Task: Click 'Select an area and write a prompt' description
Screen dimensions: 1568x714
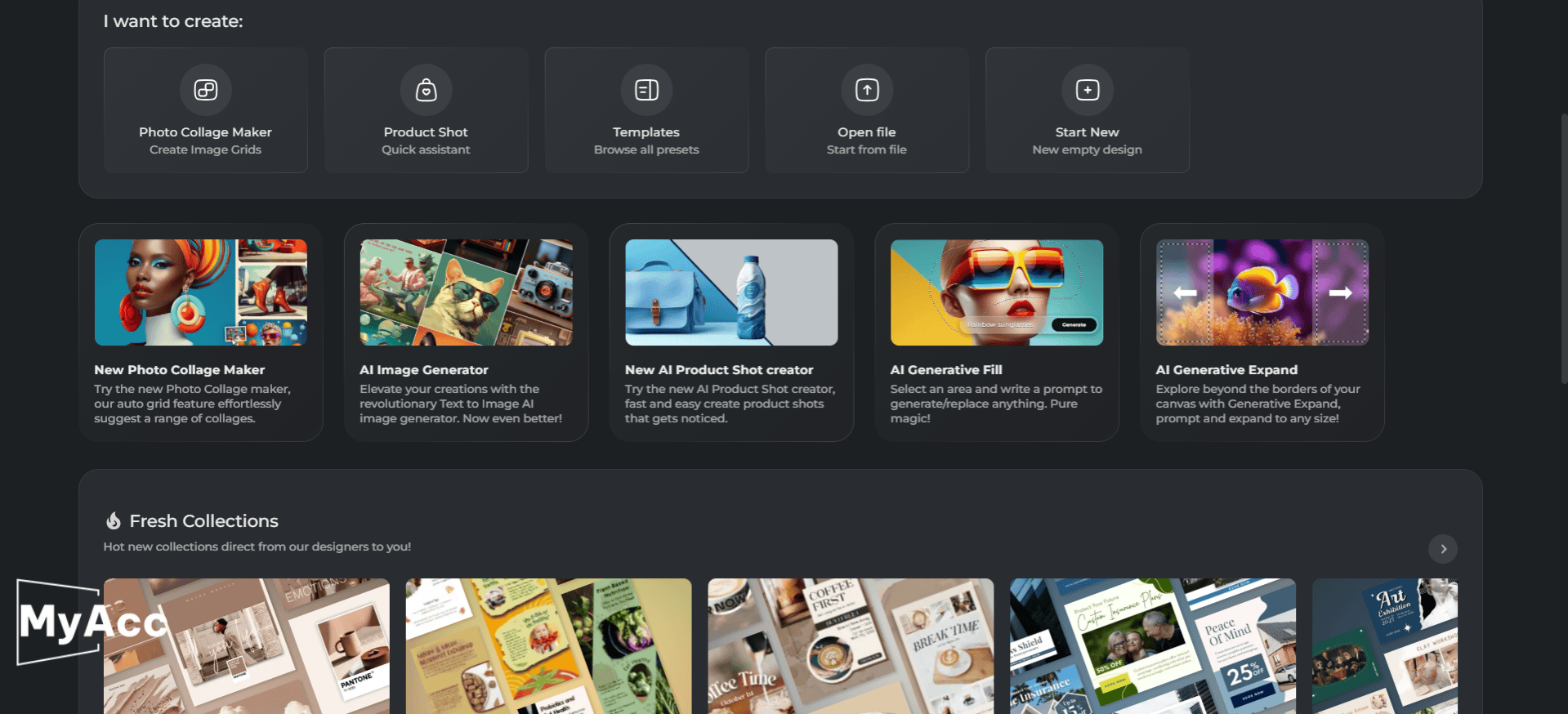Action: point(996,404)
